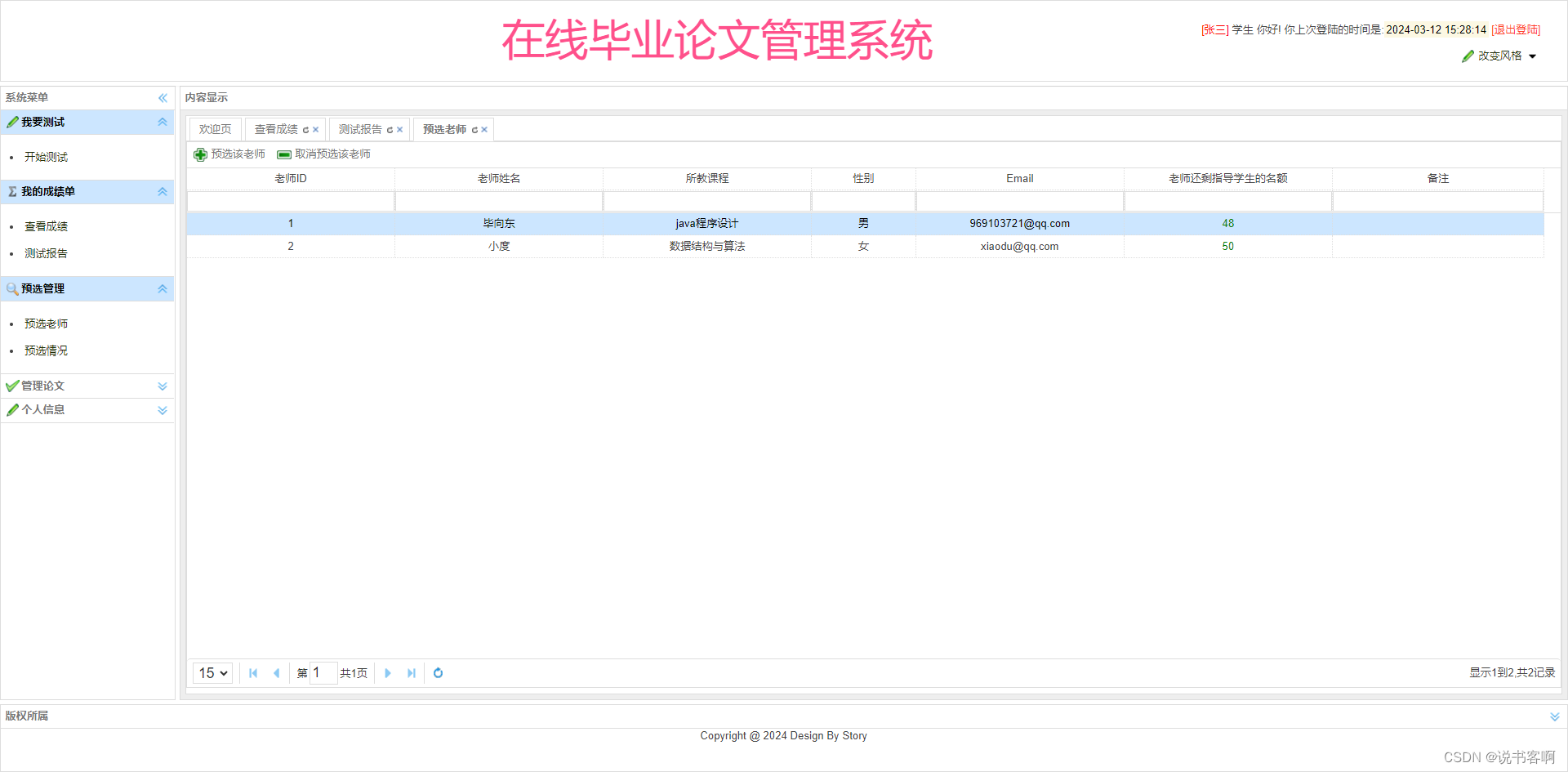This screenshot has height=772, width=1568.
Task: Click the pencil icon beside 改变风格
Action: pyautogui.click(x=1468, y=56)
